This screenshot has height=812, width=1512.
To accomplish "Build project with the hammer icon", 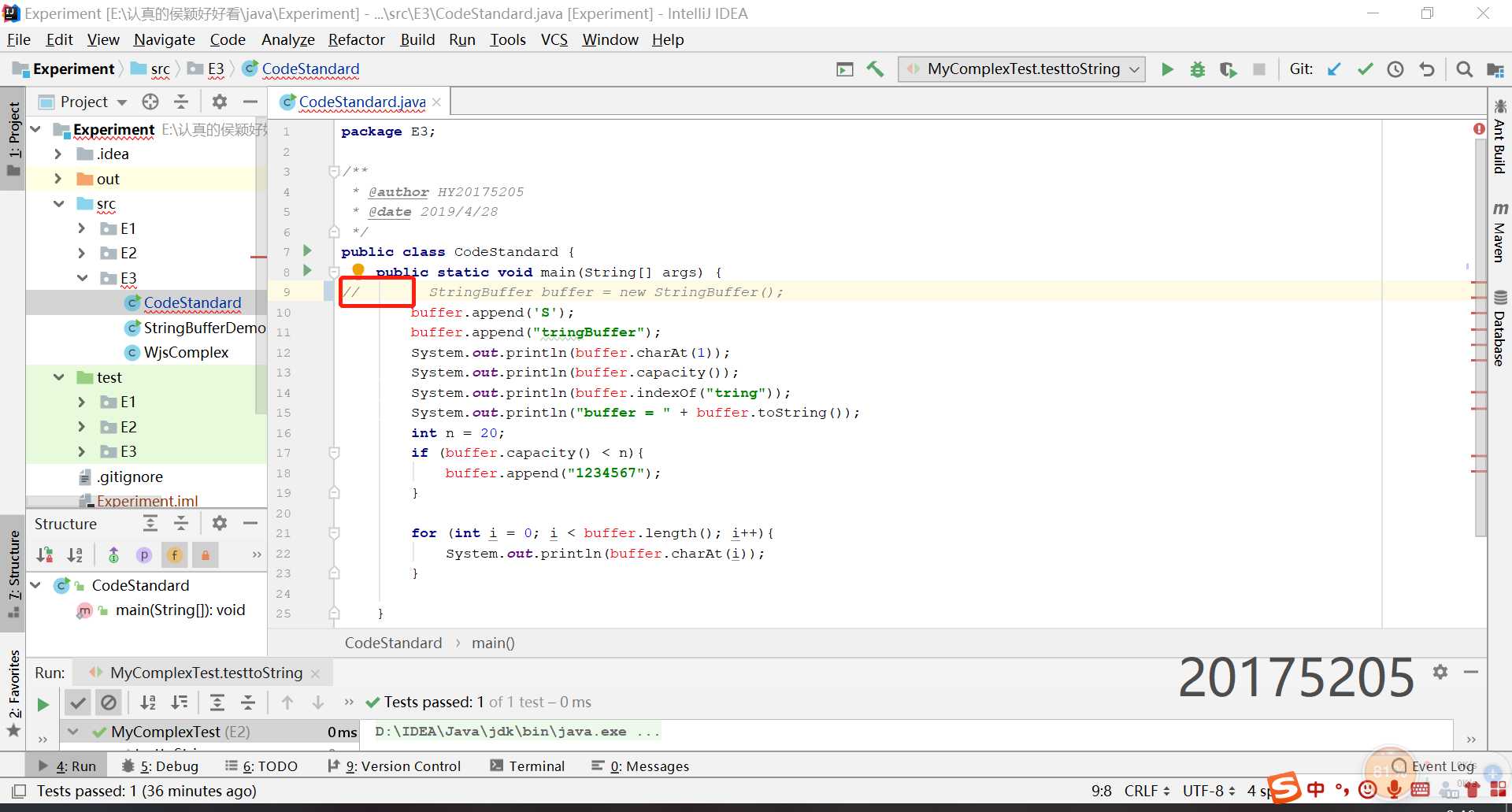I will (875, 69).
